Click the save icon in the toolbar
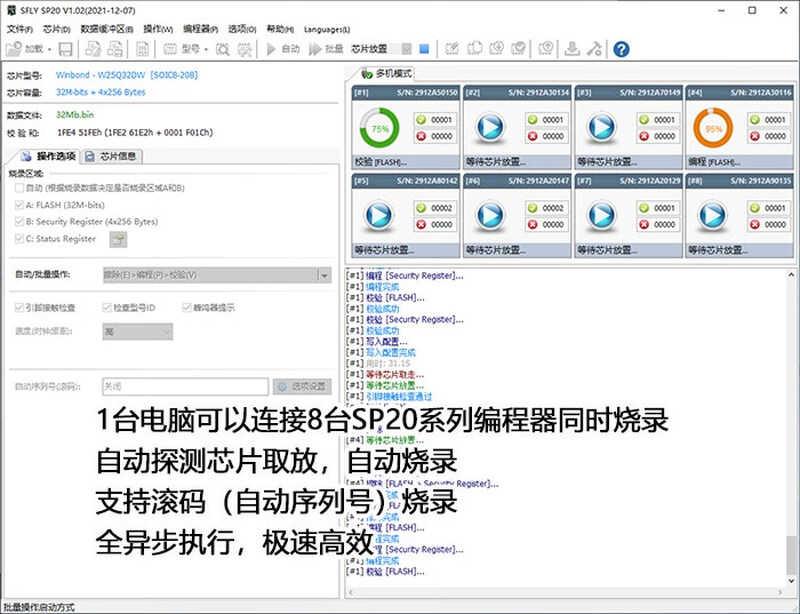The image size is (800, 614). 66,49
